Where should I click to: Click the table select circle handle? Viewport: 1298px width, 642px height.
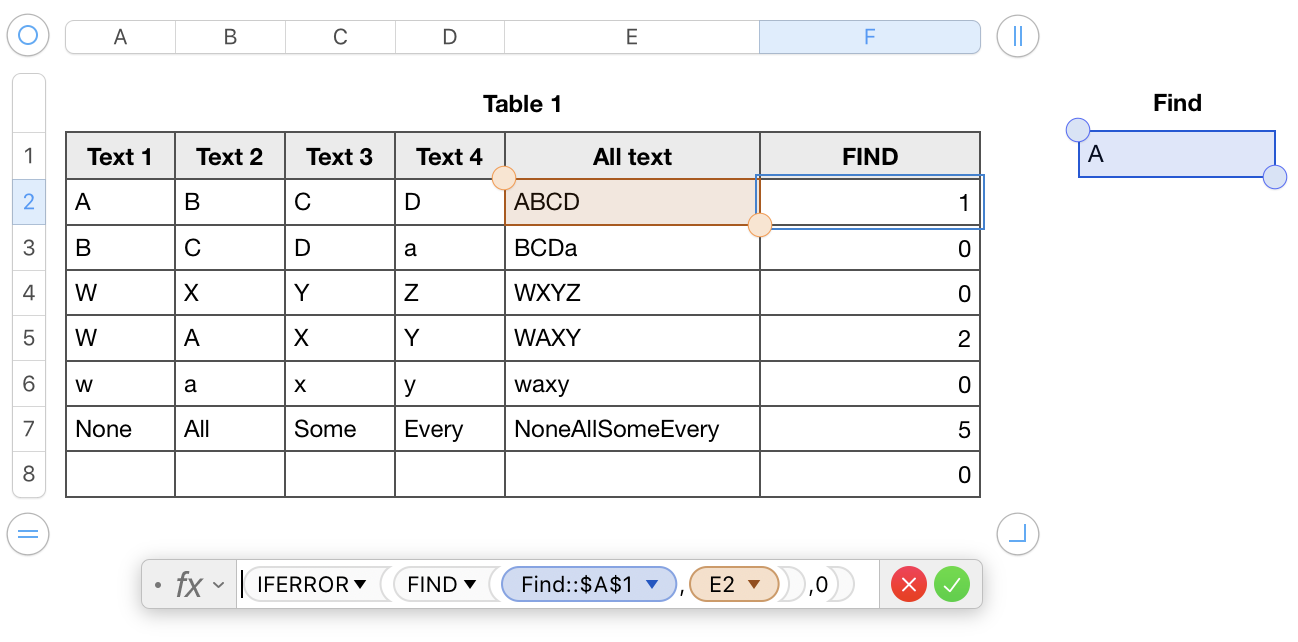28,37
